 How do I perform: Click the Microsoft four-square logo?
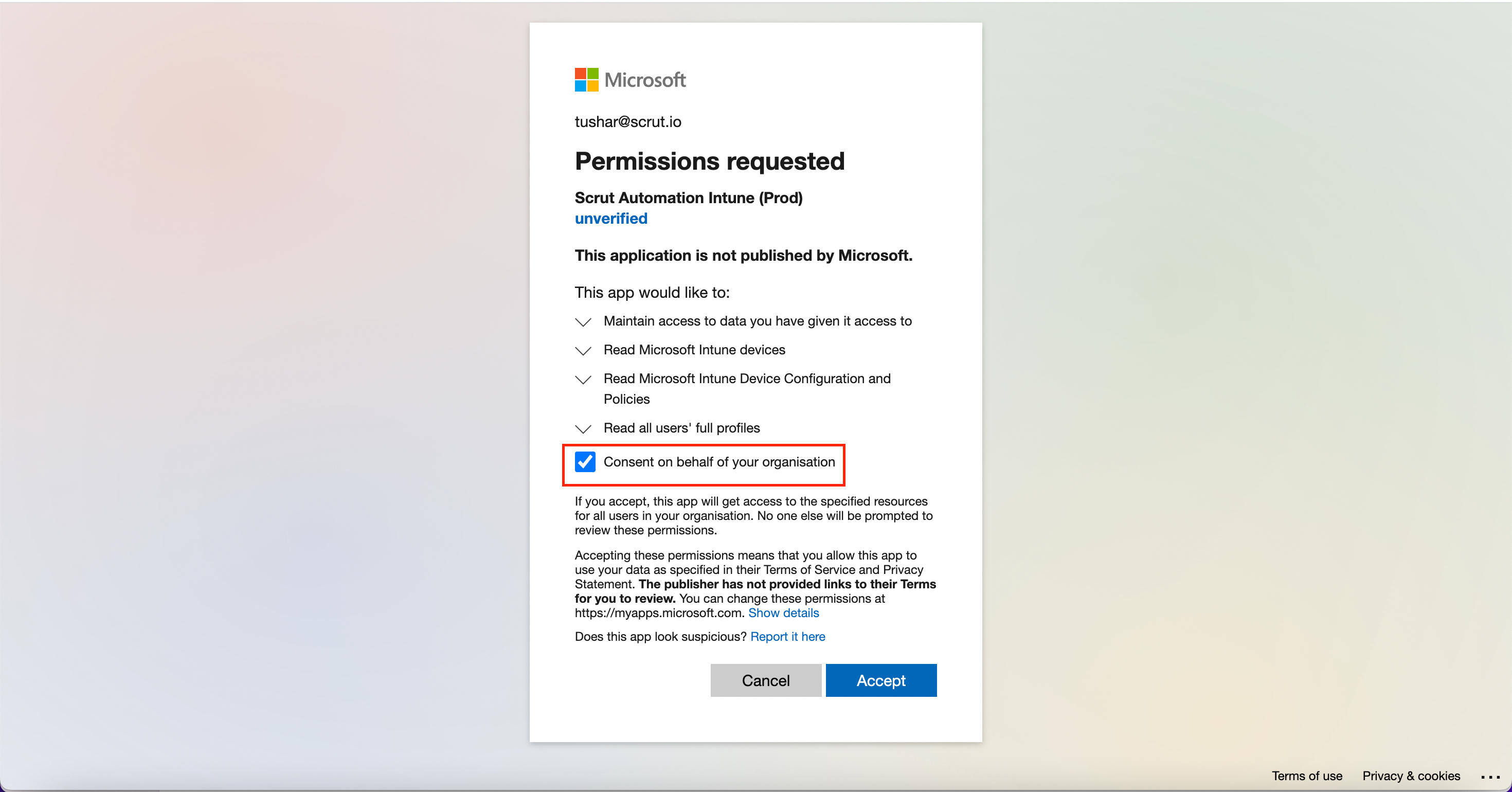pos(586,79)
